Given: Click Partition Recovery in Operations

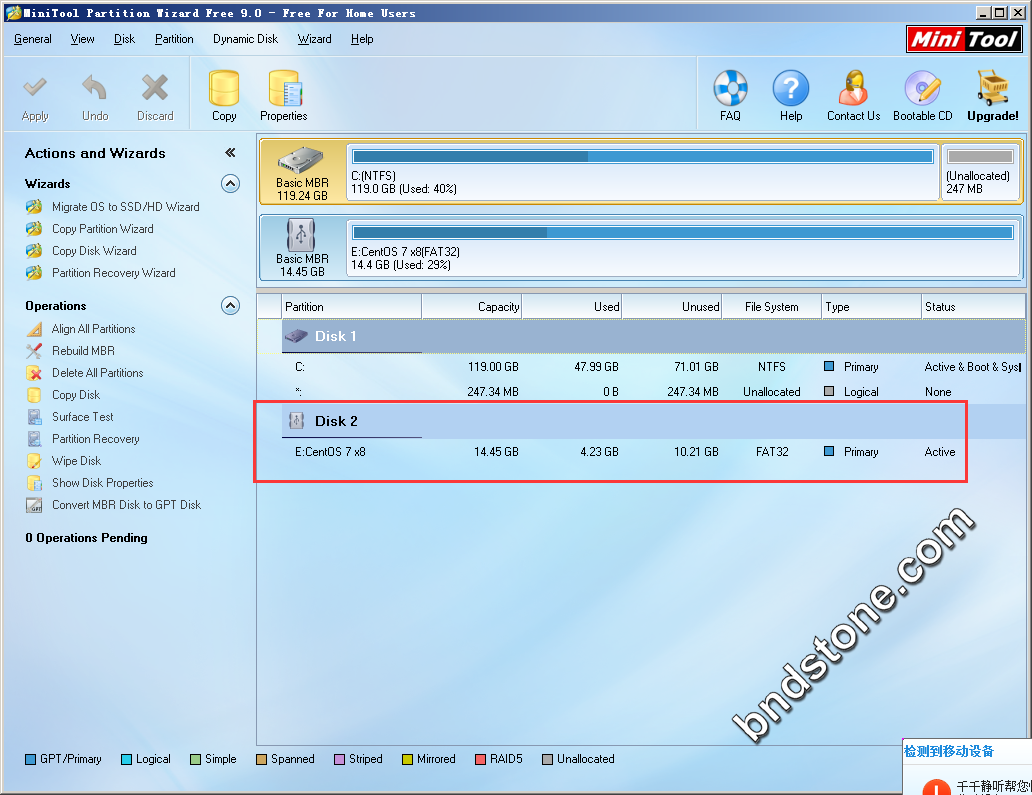Looking at the screenshot, I should coord(95,439).
